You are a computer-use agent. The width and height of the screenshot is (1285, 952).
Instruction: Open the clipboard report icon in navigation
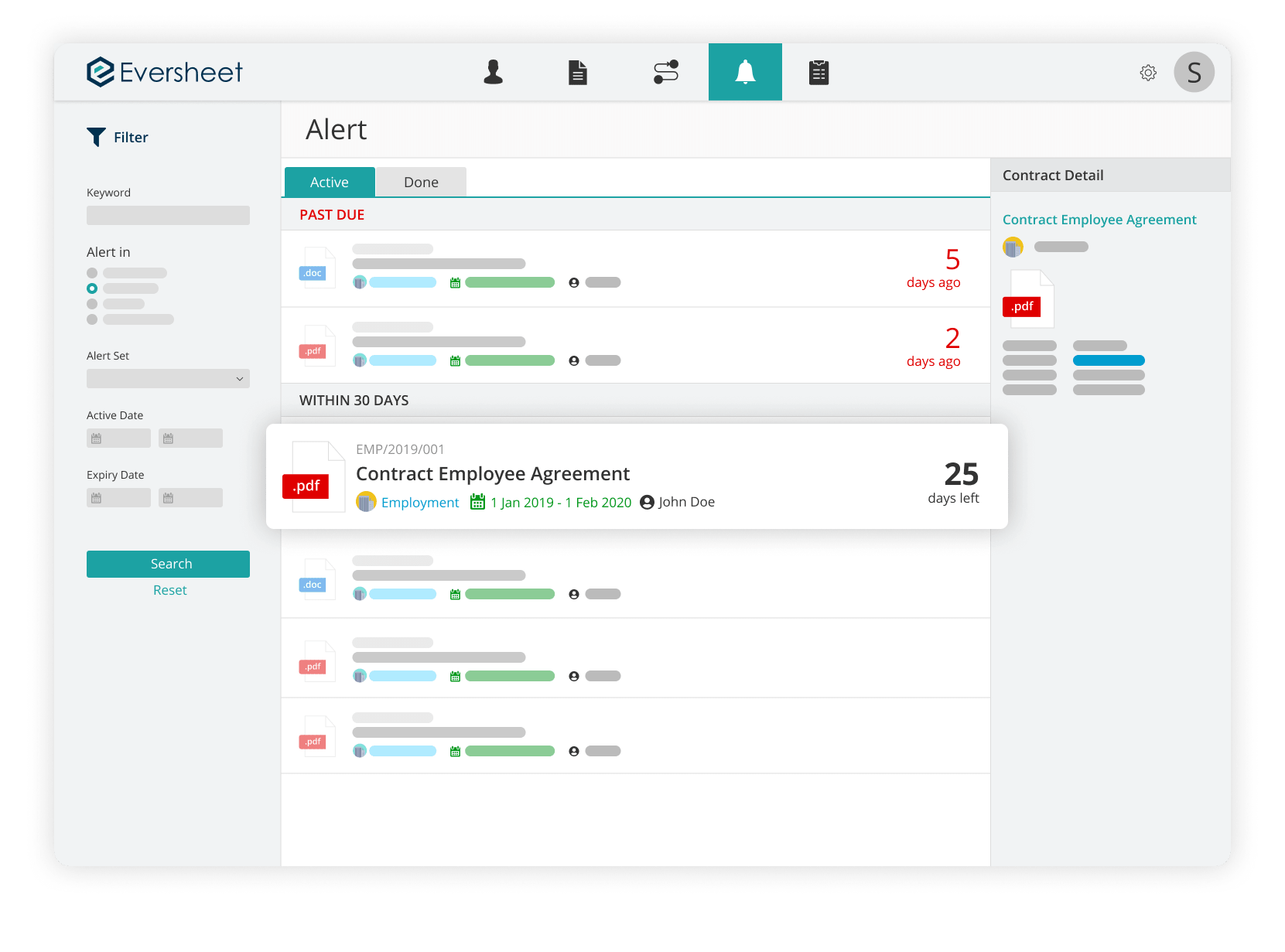click(x=819, y=73)
